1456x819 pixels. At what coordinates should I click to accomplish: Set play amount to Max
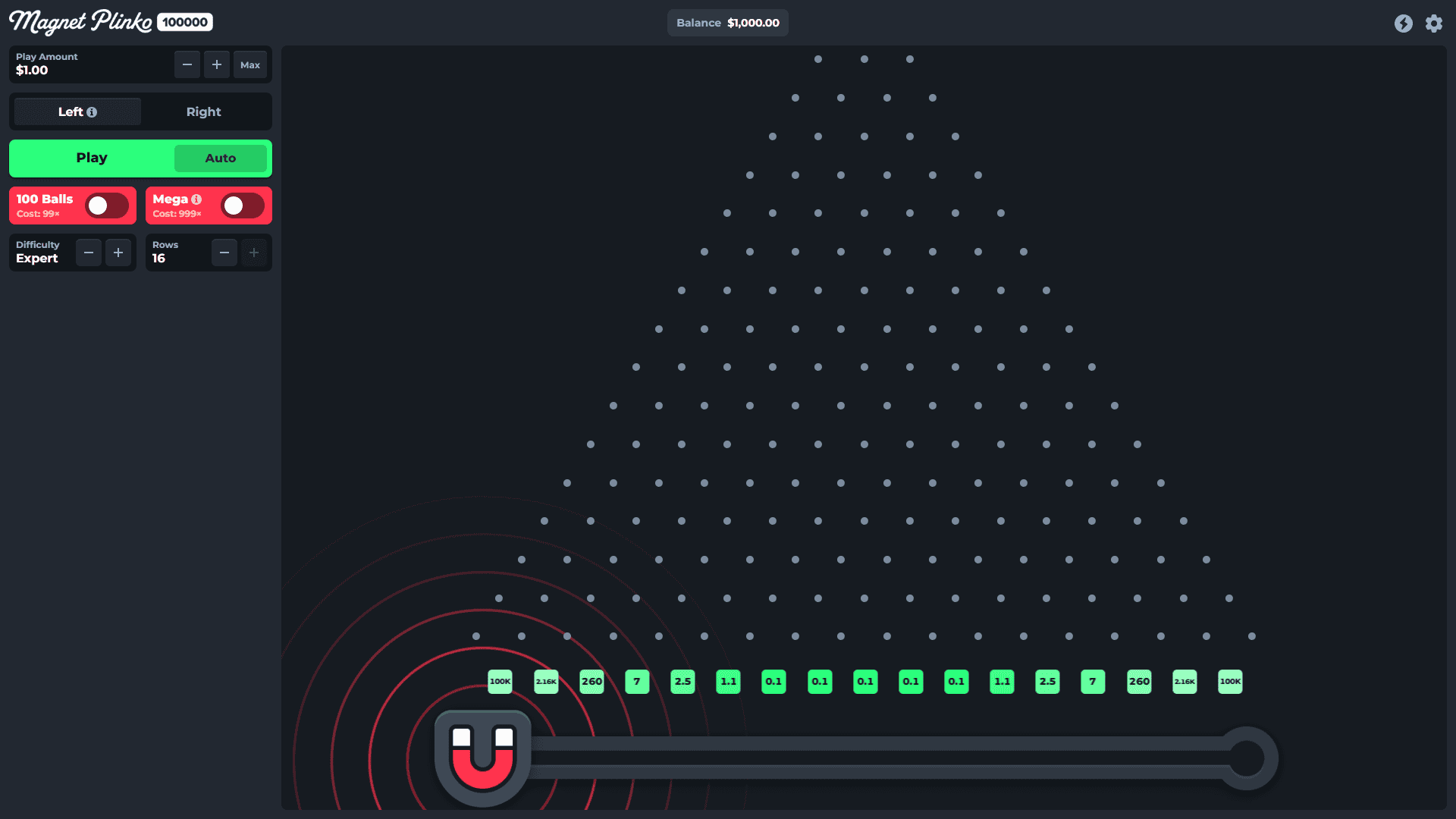(250, 64)
